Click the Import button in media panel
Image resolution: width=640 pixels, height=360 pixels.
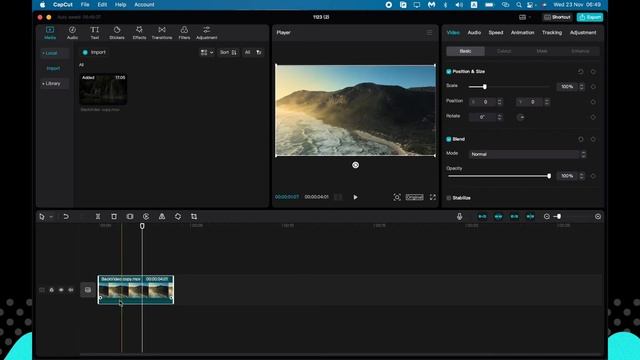click(x=94, y=52)
